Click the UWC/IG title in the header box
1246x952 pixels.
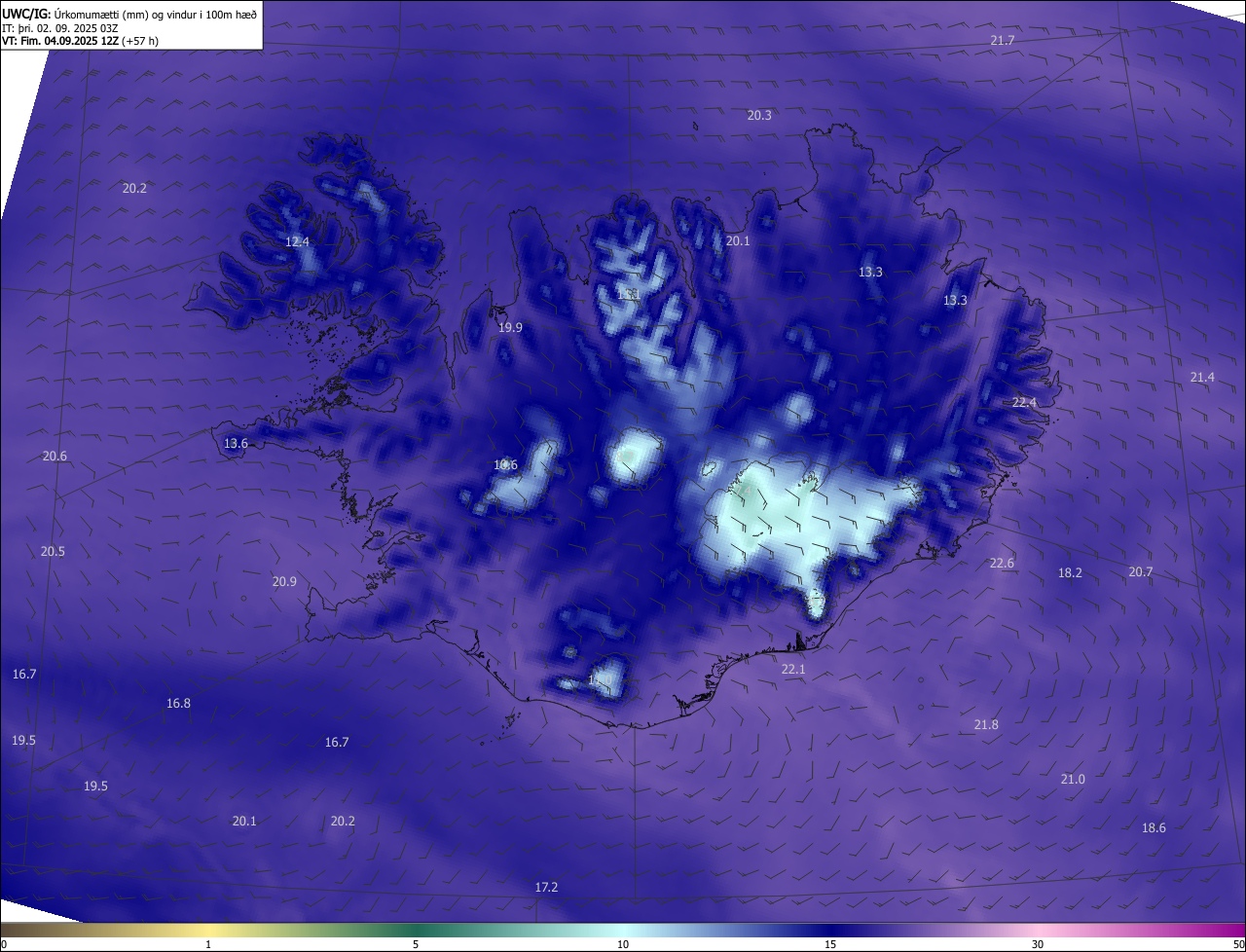(x=26, y=14)
